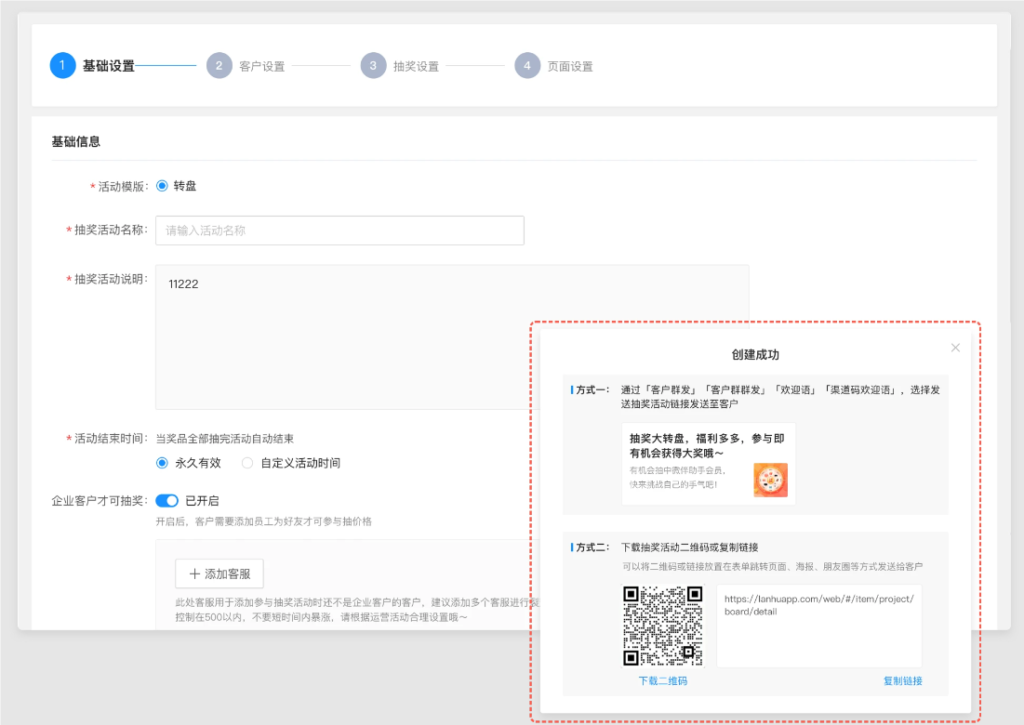The image size is (1024, 725).
Task: Close the 创建成功 popup
Action: point(955,348)
